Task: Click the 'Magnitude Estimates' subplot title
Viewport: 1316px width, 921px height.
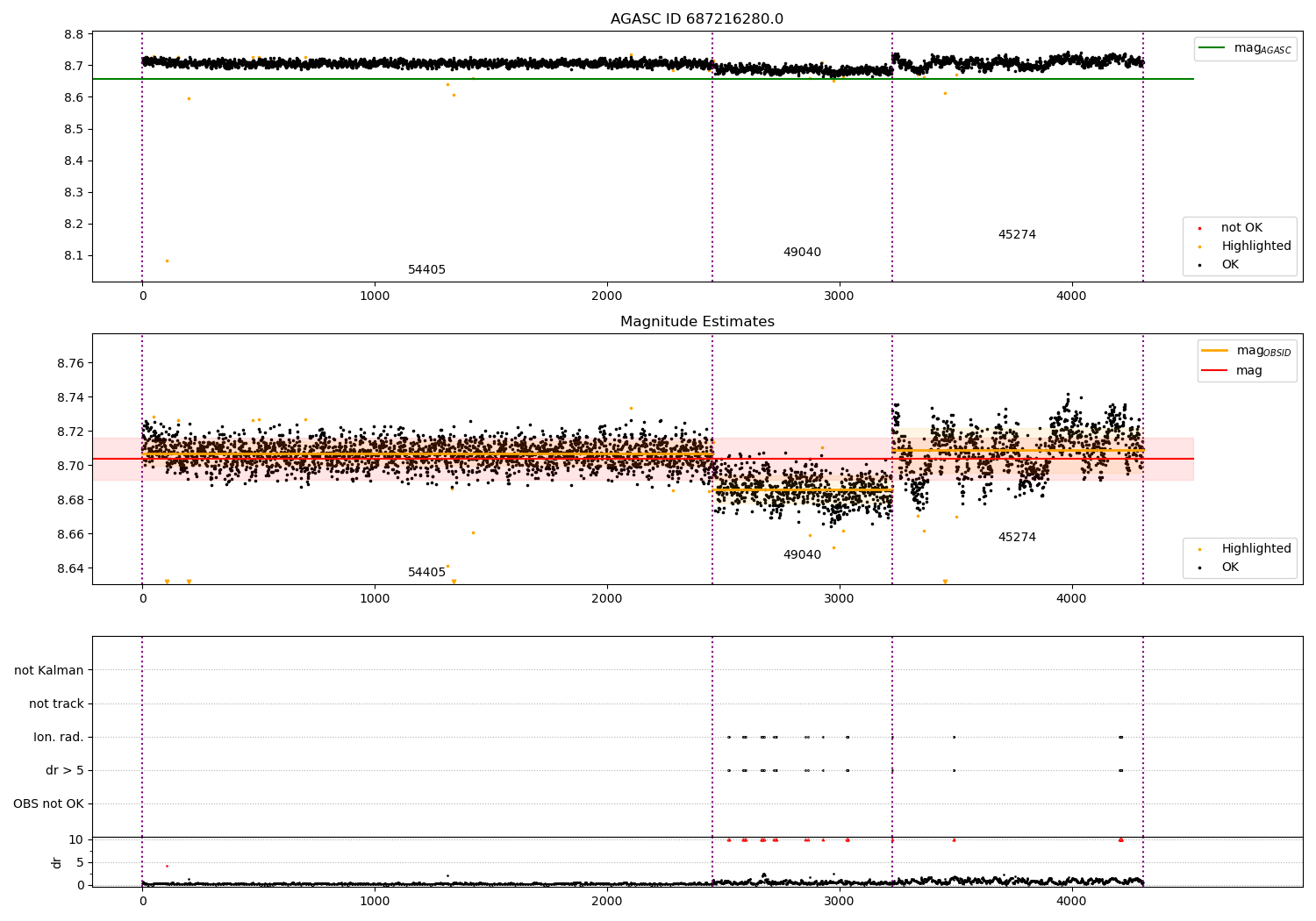Action: coord(697,322)
